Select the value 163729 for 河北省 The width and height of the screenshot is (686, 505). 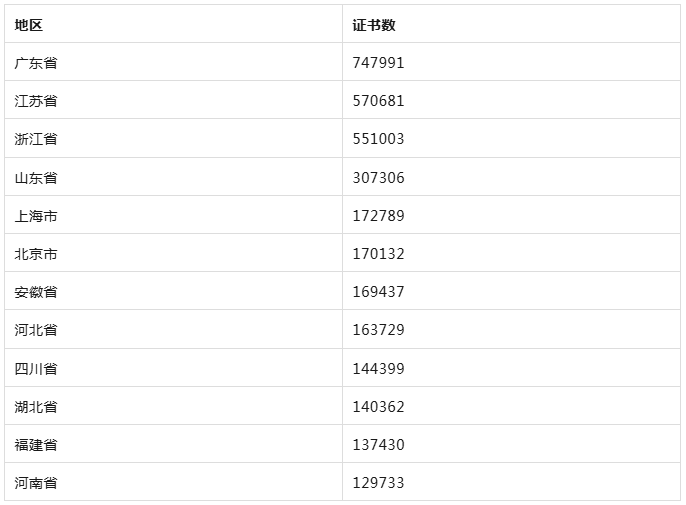point(378,330)
